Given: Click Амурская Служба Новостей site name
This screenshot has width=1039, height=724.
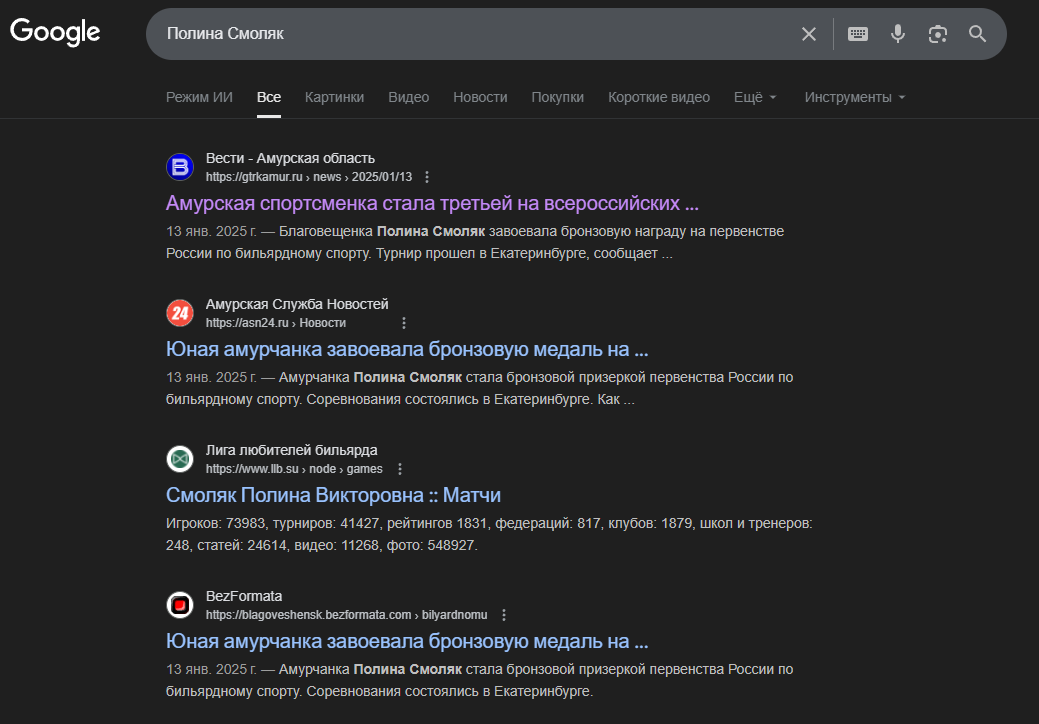Looking at the screenshot, I should pyautogui.click(x=297, y=304).
